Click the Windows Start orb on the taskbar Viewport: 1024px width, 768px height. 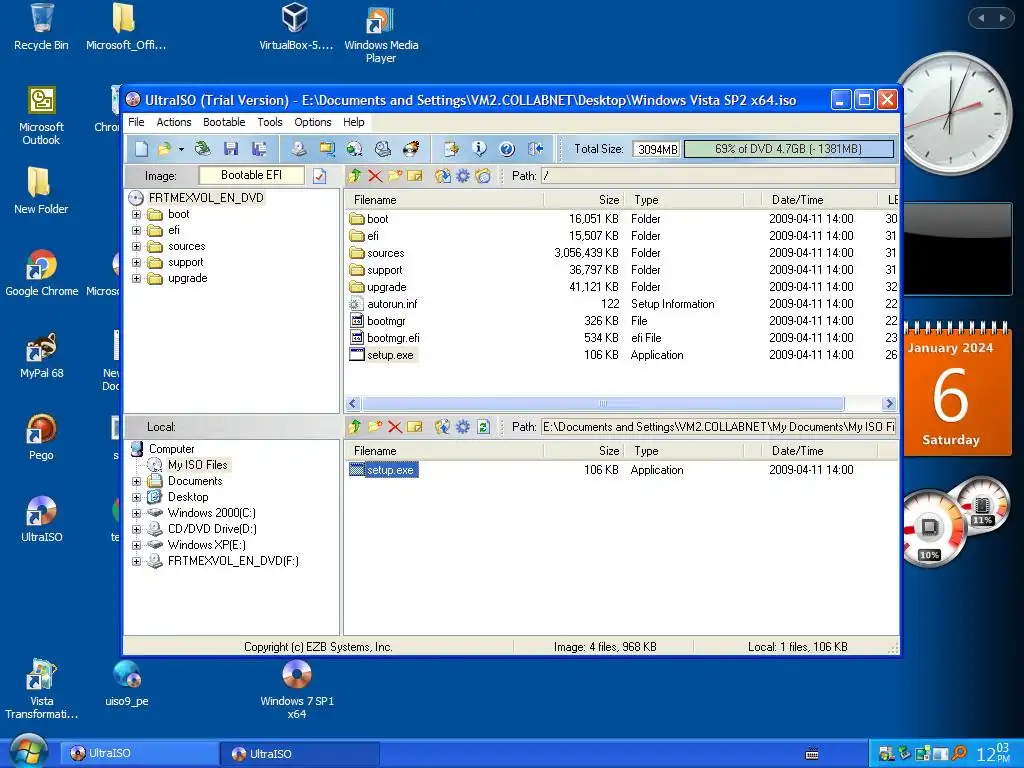click(x=28, y=751)
